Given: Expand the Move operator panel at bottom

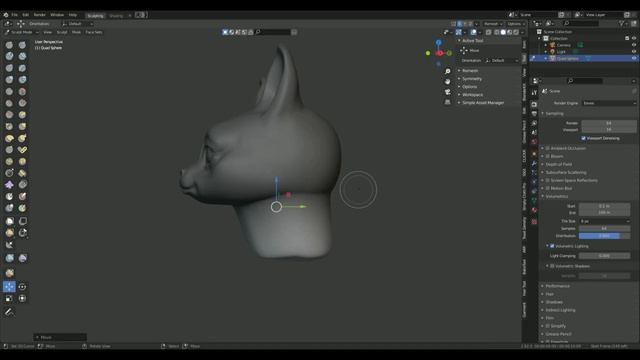Looking at the screenshot, I should (60, 338).
